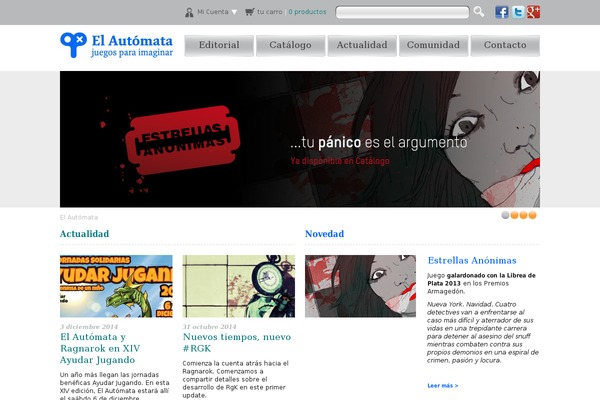600x400 pixels.
Task: Click the date '31 octubre 2014'
Action: [x=209, y=327]
